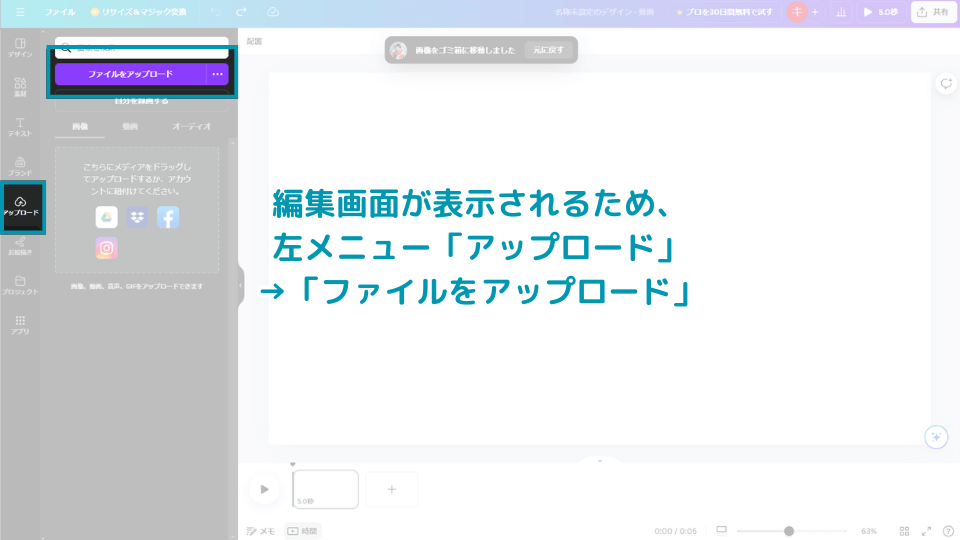Open the プロジェクト sidebar panel
The height and width of the screenshot is (540, 960).
(20, 285)
